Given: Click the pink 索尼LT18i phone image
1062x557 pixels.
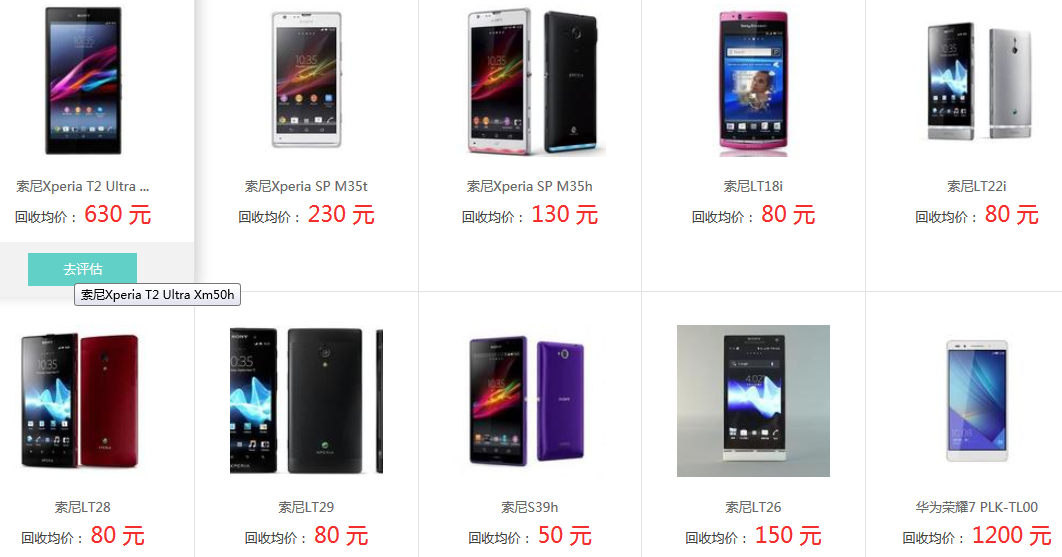Looking at the screenshot, I should pos(753,83).
